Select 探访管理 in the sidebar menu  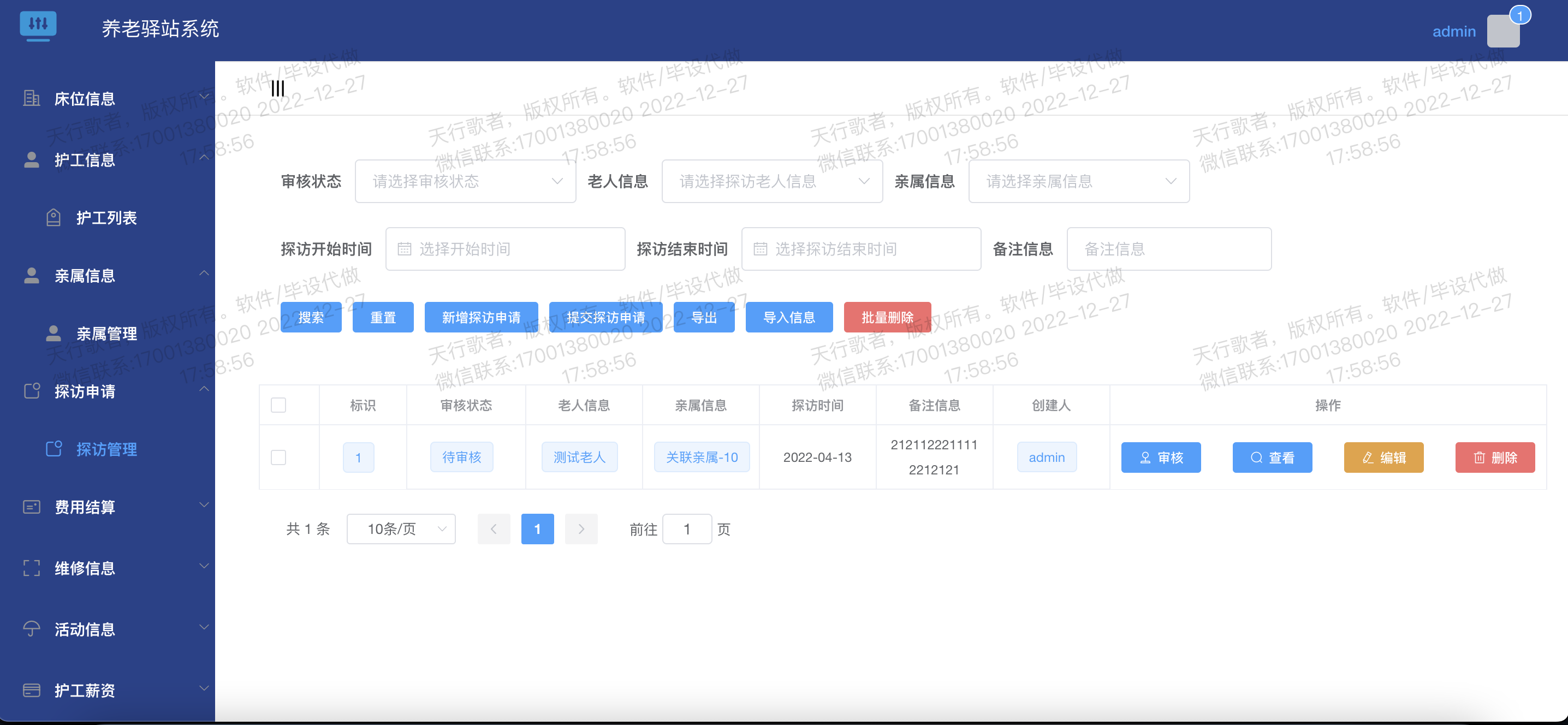click(x=107, y=449)
